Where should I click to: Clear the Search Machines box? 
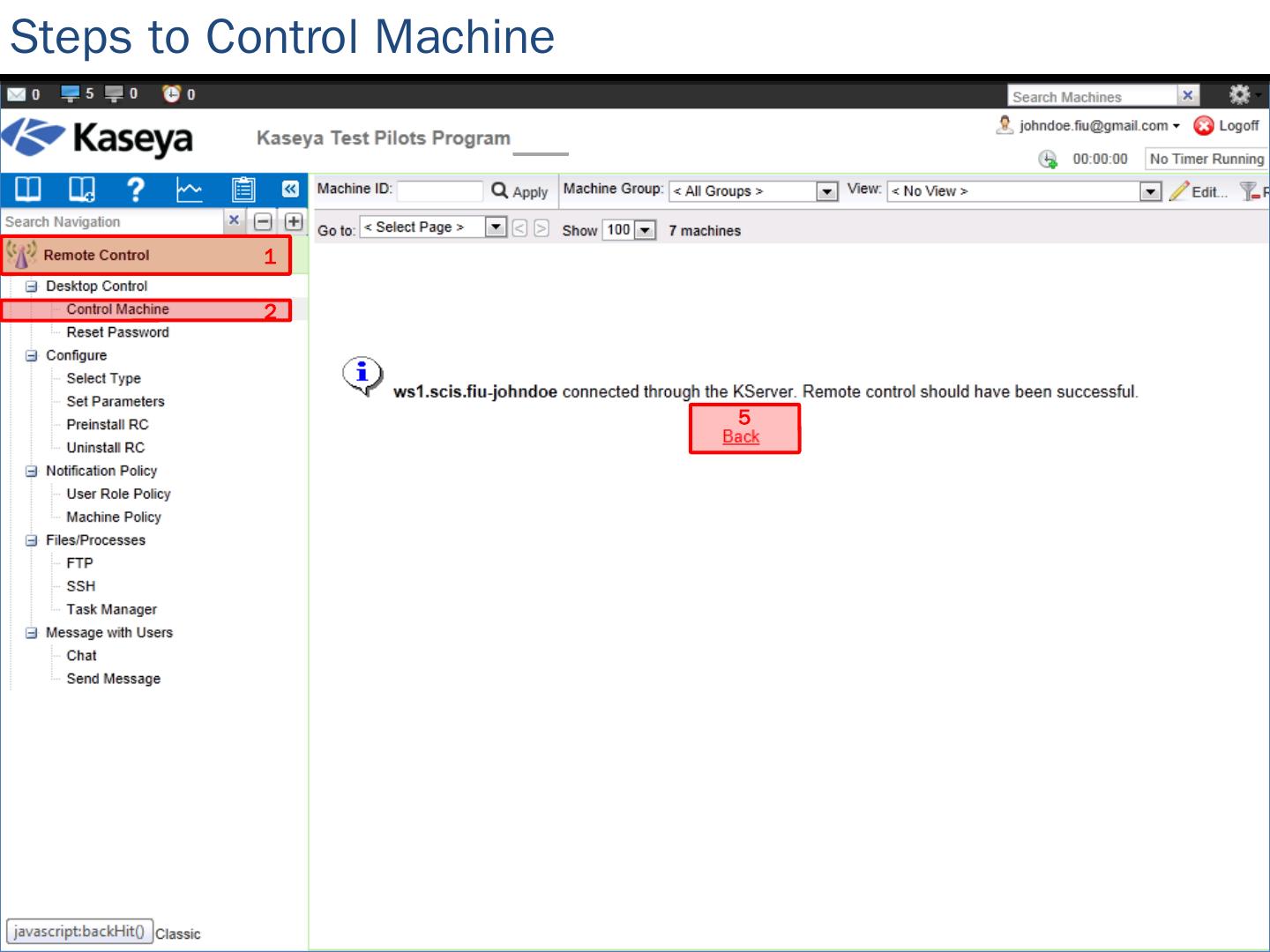pos(1188,95)
